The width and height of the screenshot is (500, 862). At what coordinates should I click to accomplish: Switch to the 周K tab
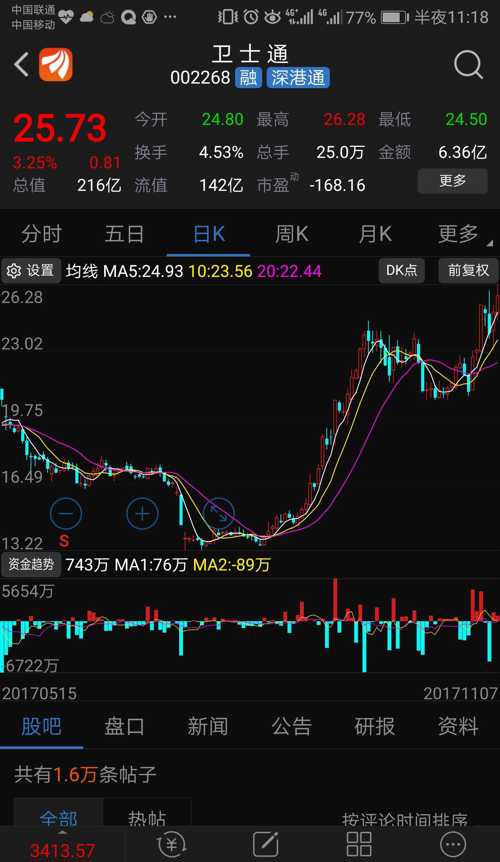click(x=292, y=234)
